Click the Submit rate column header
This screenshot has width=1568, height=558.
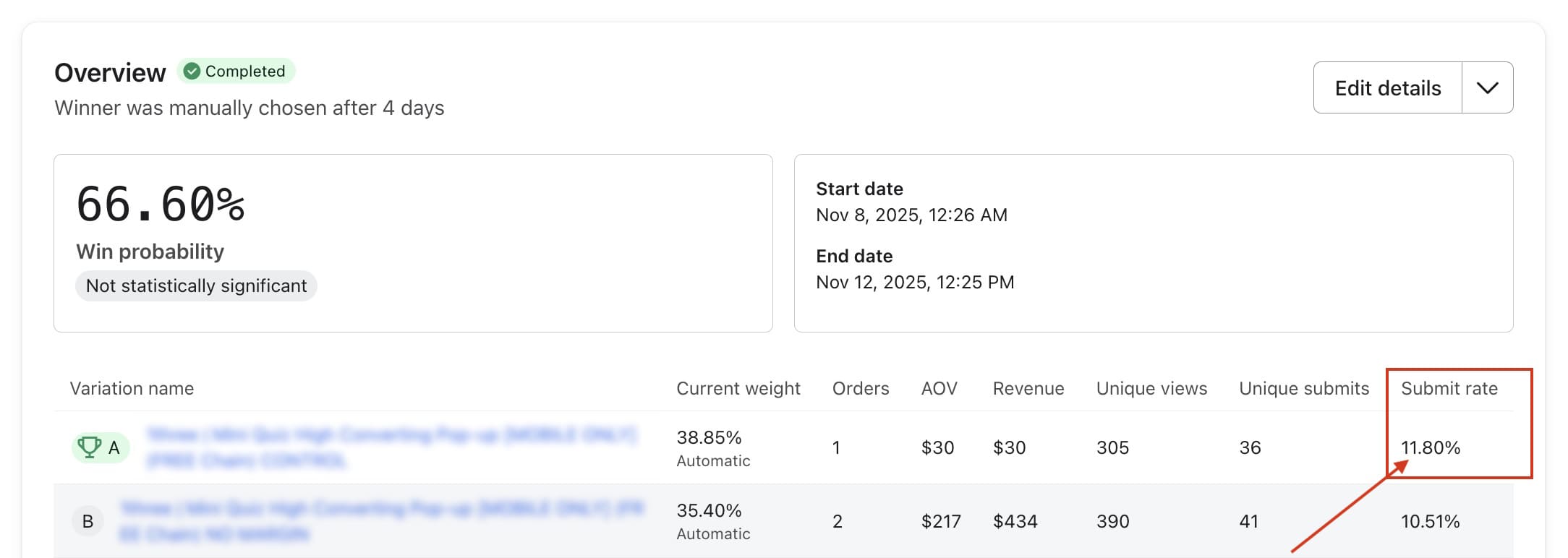point(1449,388)
